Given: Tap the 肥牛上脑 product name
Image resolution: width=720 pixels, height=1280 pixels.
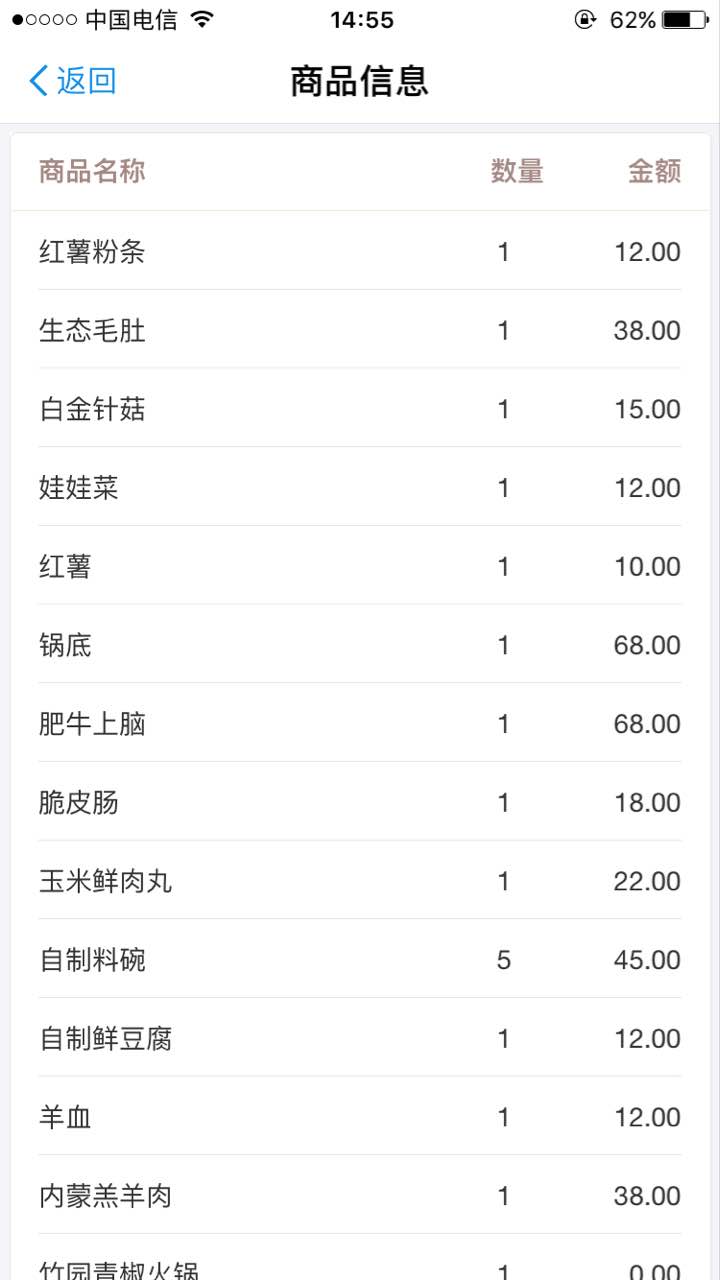Looking at the screenshot, I should (x=92, y=724).
